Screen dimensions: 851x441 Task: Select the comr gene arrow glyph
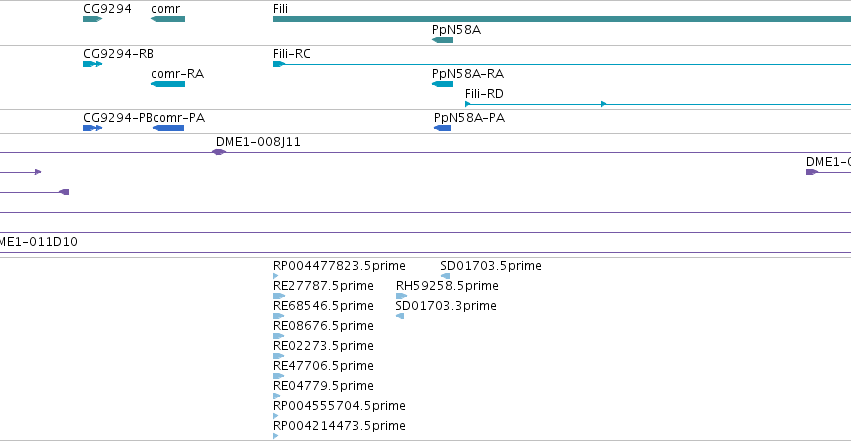pos(167,19)
